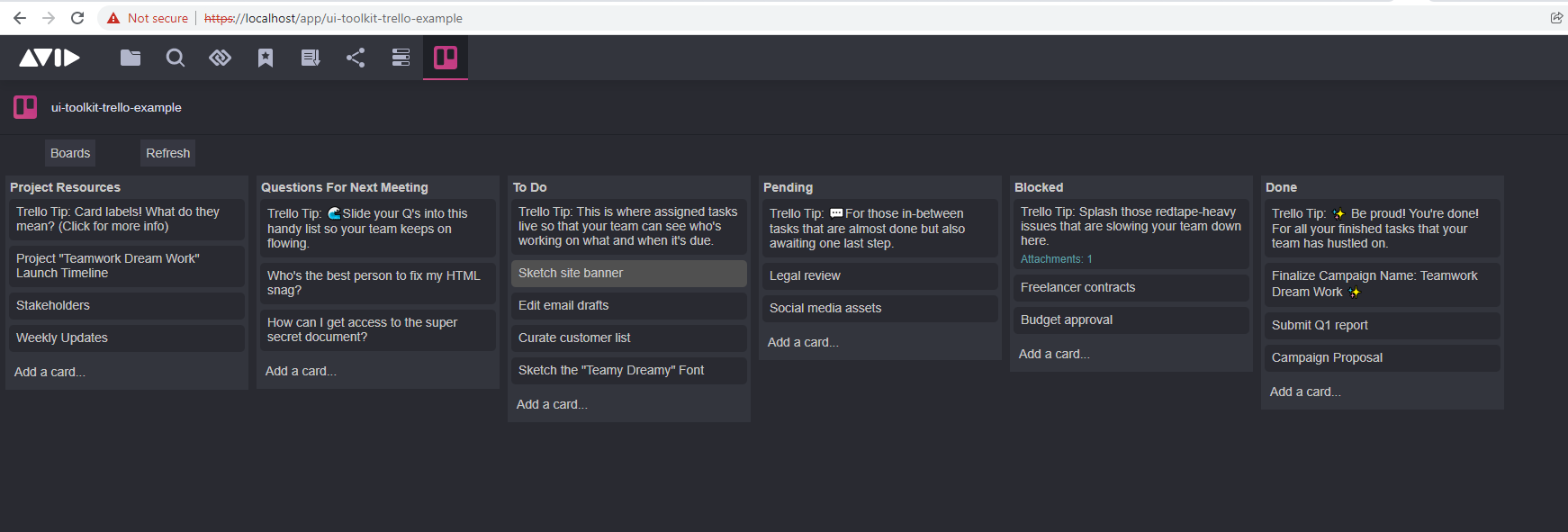Select the Sketch site banner card

(629, 274)
